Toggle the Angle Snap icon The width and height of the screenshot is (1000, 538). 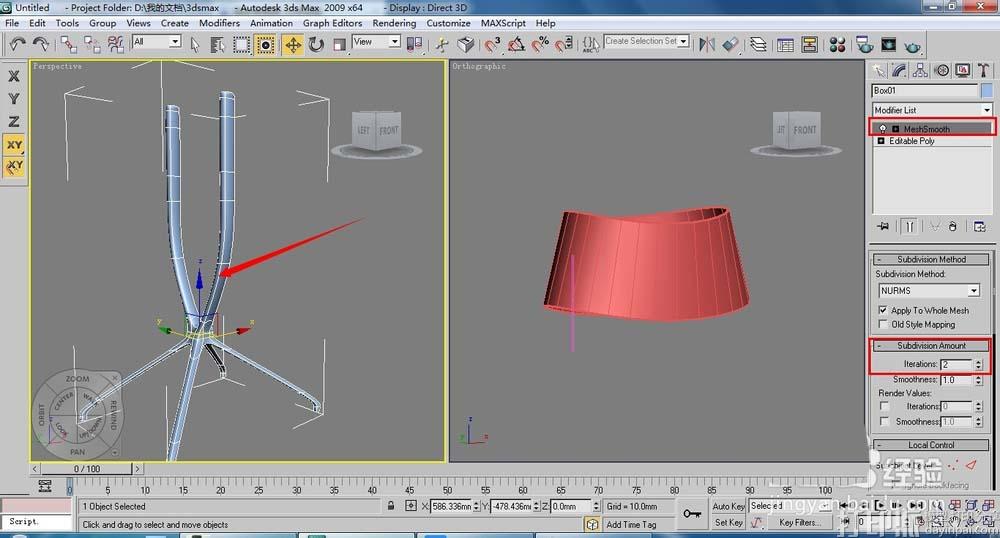(x=516, y=44)
